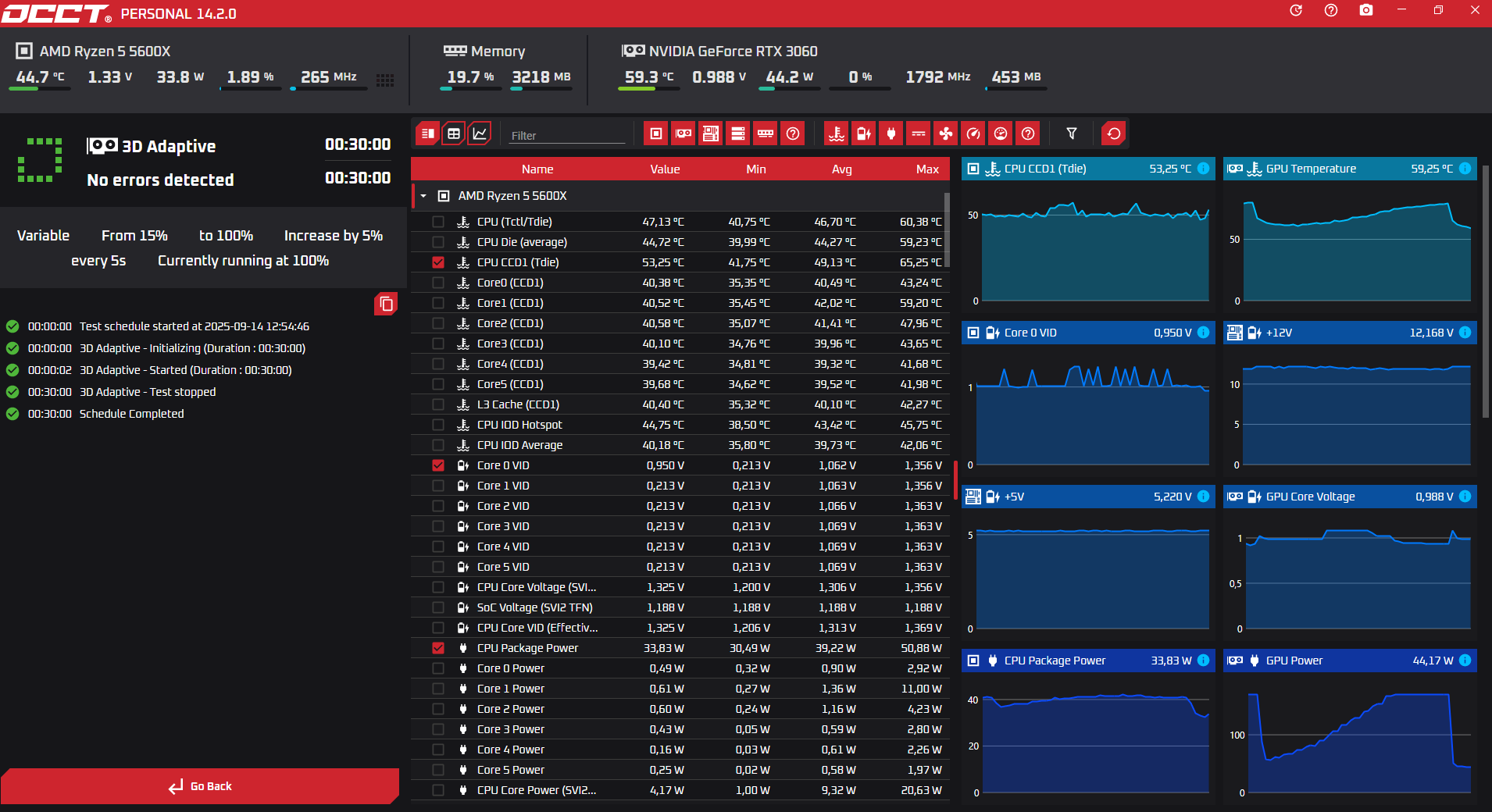Image resolution: width=1492 pixels, height=812 pixels.
Task: Toggle the fan sensor type filter
Action: (x=946, y=134)
